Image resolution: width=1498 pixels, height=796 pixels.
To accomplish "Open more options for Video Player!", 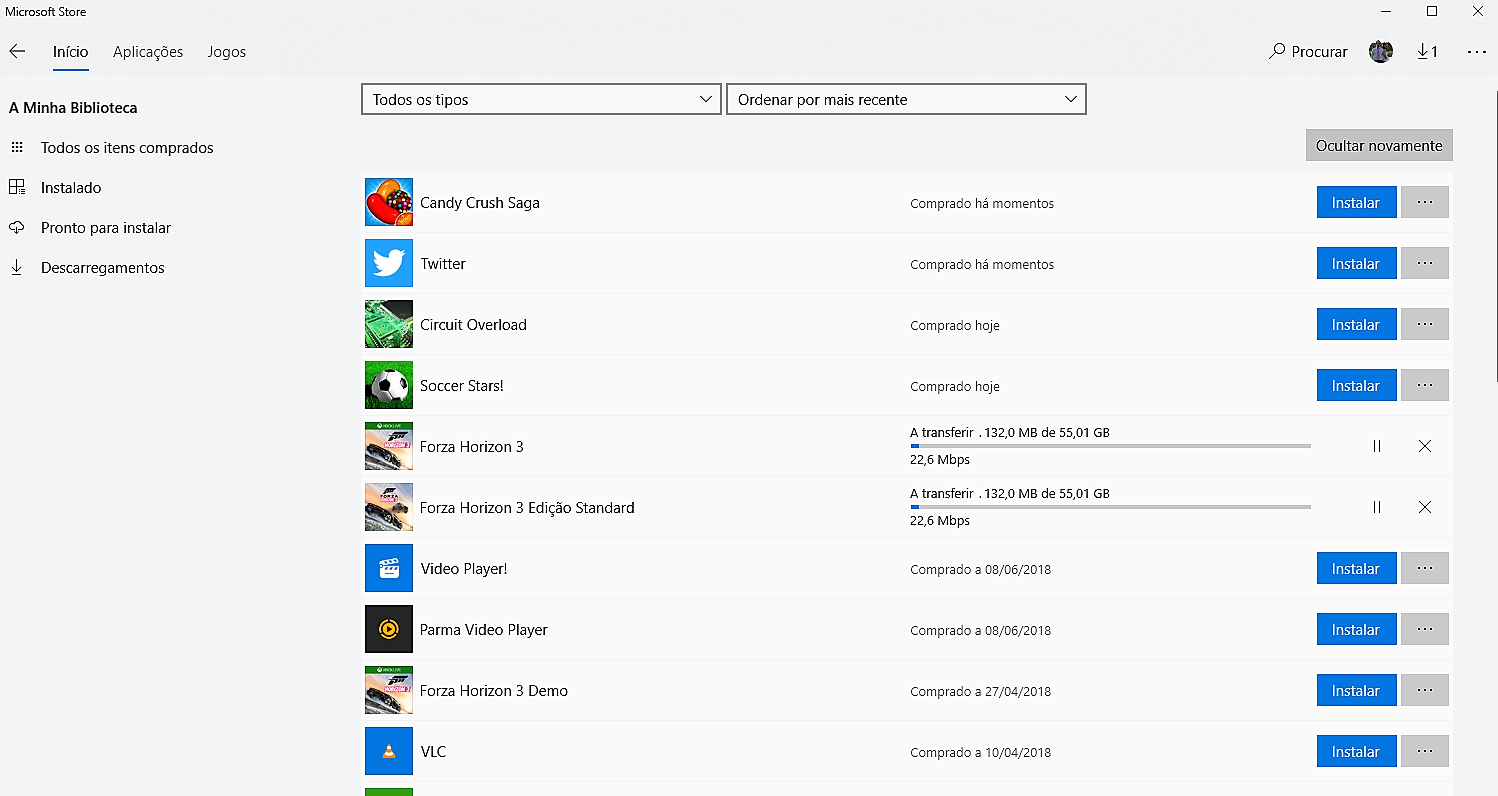I will 1425,568.
